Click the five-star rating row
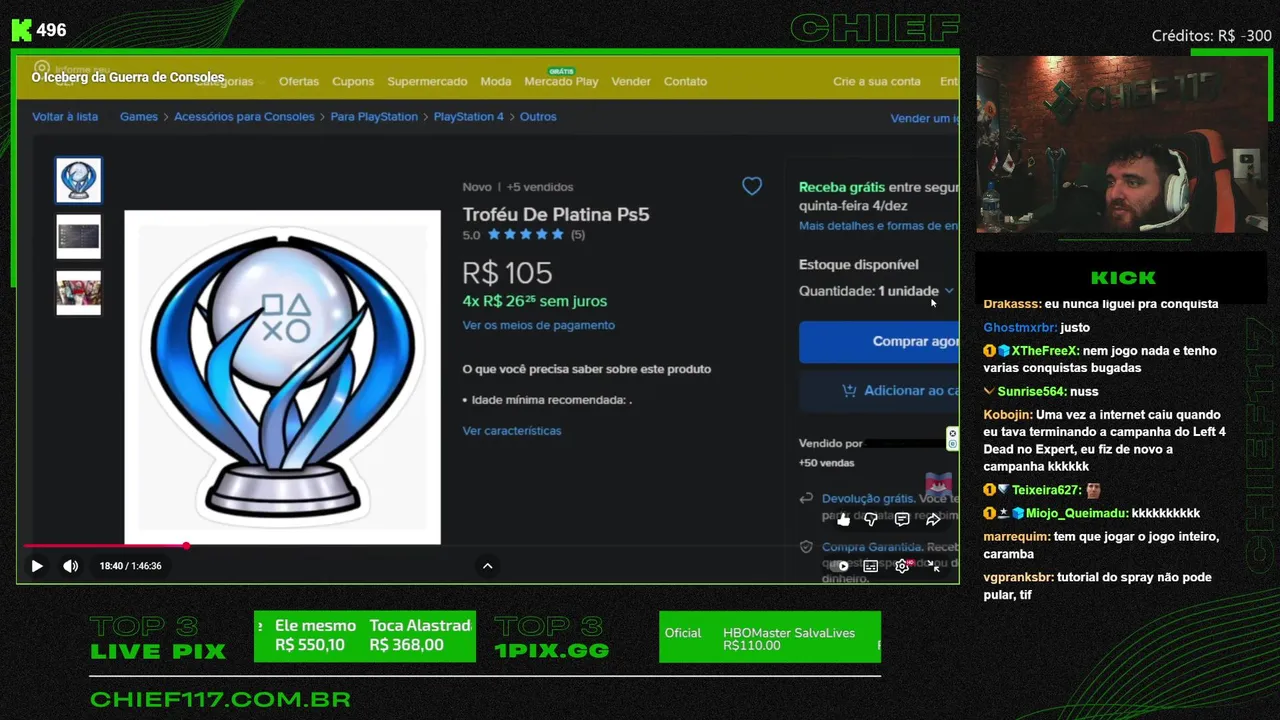 (x=524, y=235)
